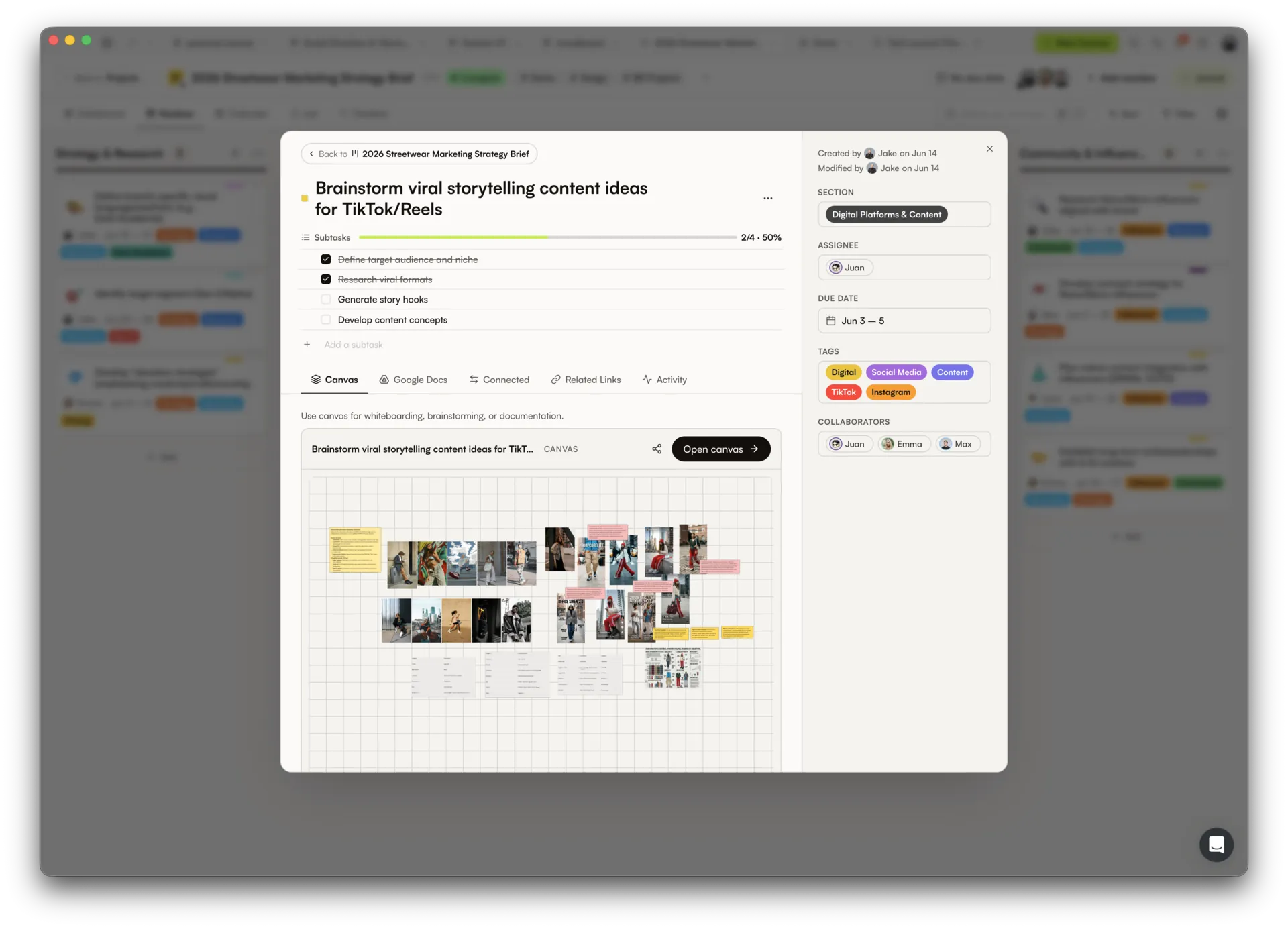
Task: Click Jake's avatar next to Modified by
Action: pyautogui.click(x=872, y=168)
